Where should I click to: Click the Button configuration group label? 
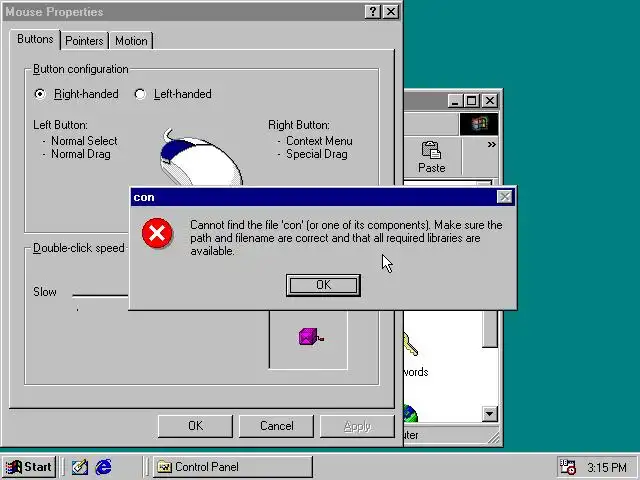[x=80, y=69]
